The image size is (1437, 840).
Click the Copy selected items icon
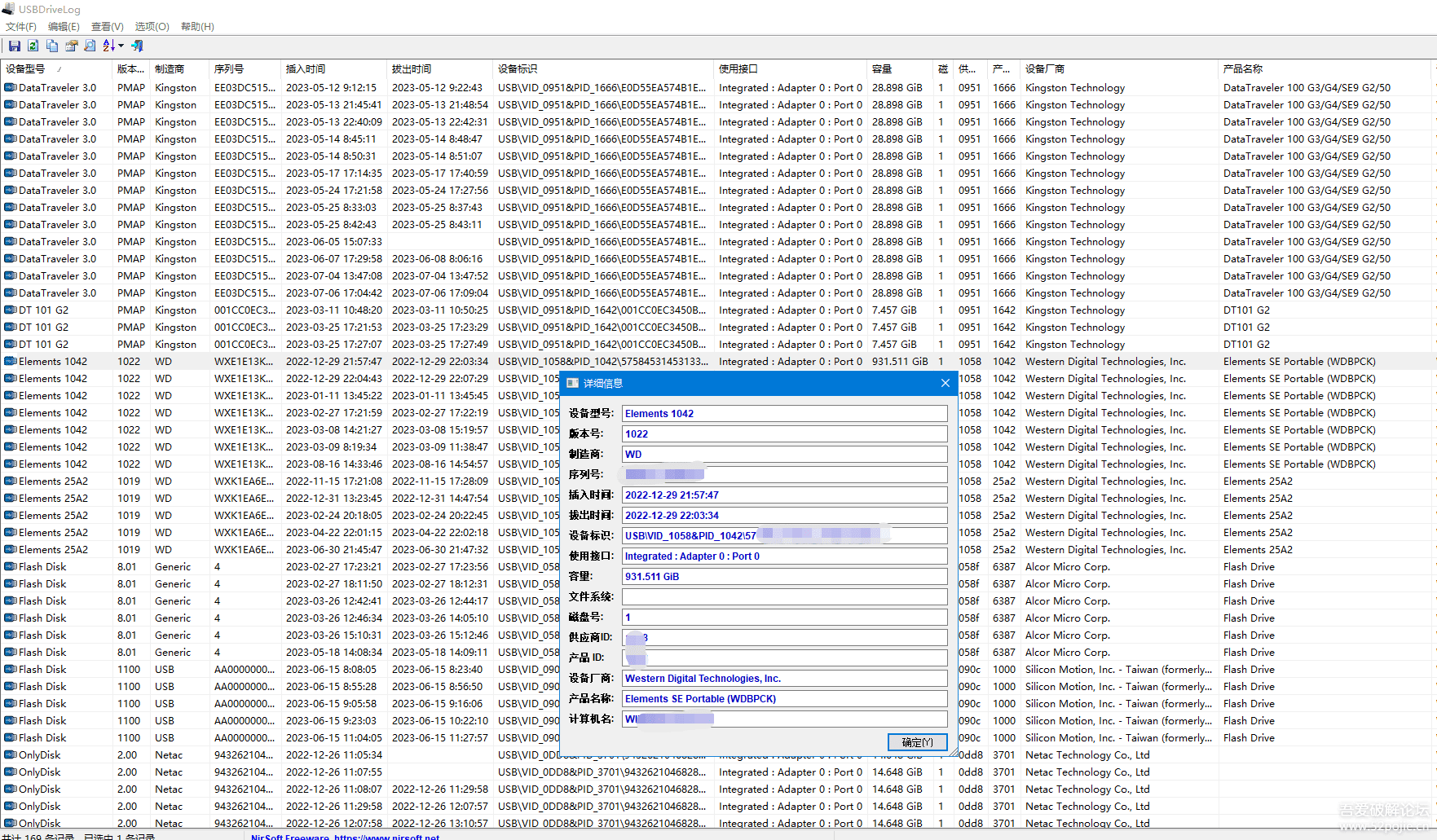point(52,46)
